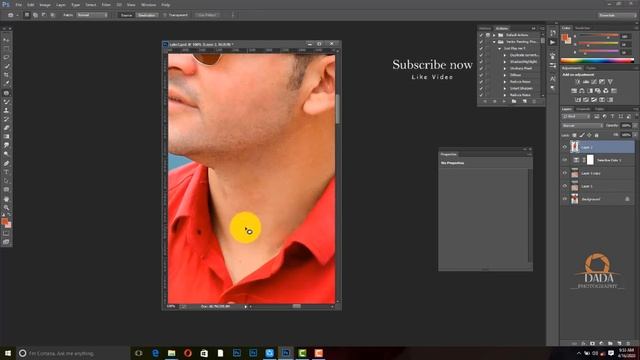Viewport: 640px width, 360px height.
Task: Open the File menu
Action: point(18,5)
